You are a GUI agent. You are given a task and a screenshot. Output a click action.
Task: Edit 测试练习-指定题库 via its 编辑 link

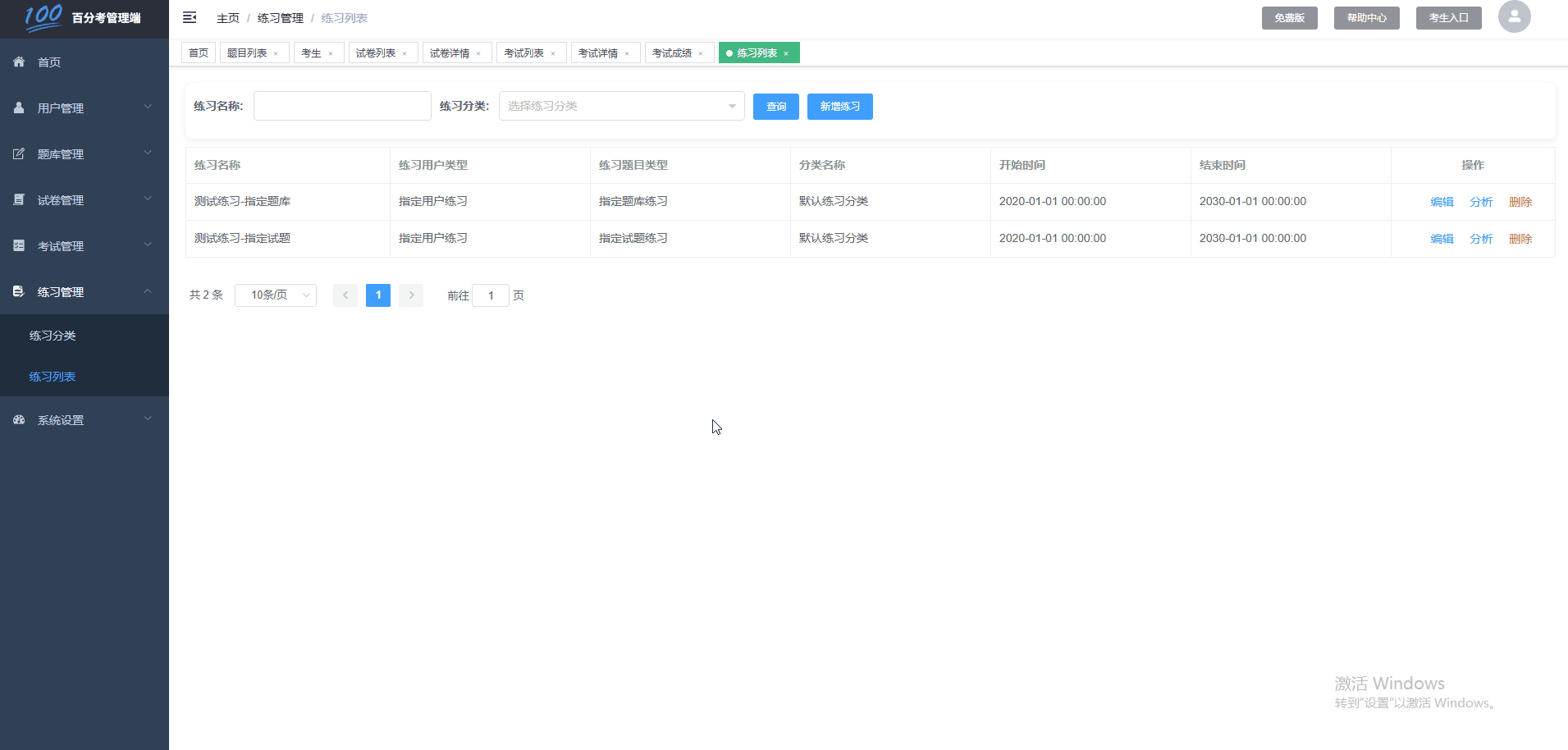tap(1442, 201)
